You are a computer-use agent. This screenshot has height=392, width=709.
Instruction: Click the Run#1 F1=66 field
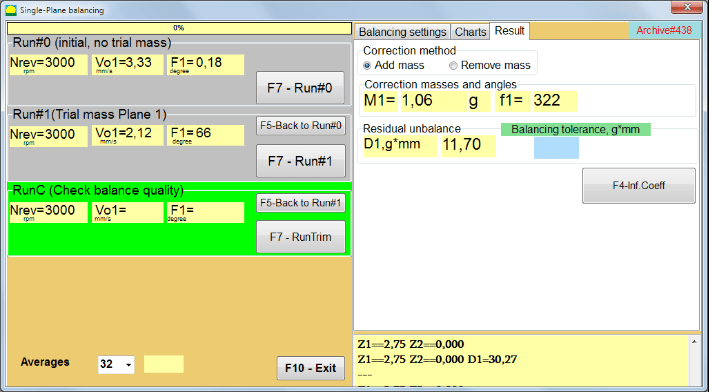tap(206, 136)
